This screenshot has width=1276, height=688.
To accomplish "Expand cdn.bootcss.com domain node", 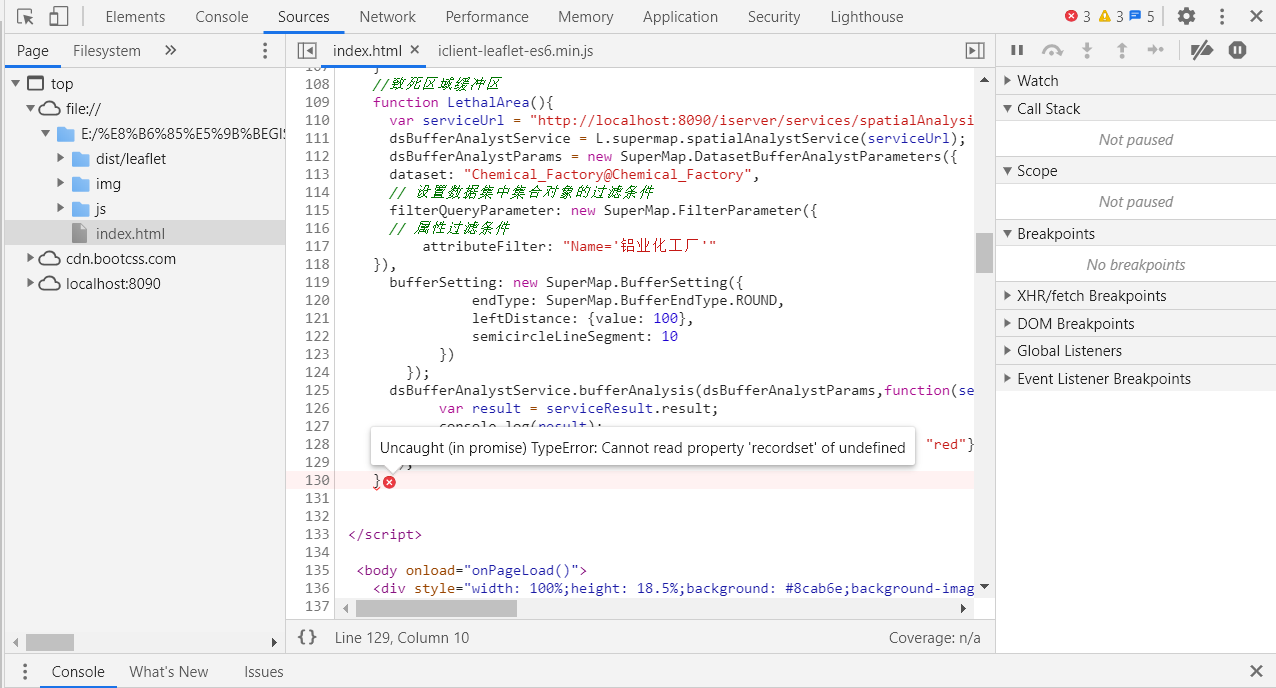I will 30,259.
